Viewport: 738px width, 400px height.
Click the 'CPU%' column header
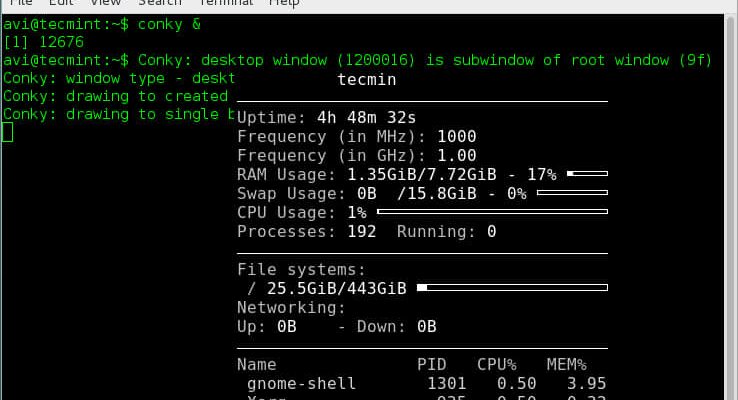click(497, 365)
